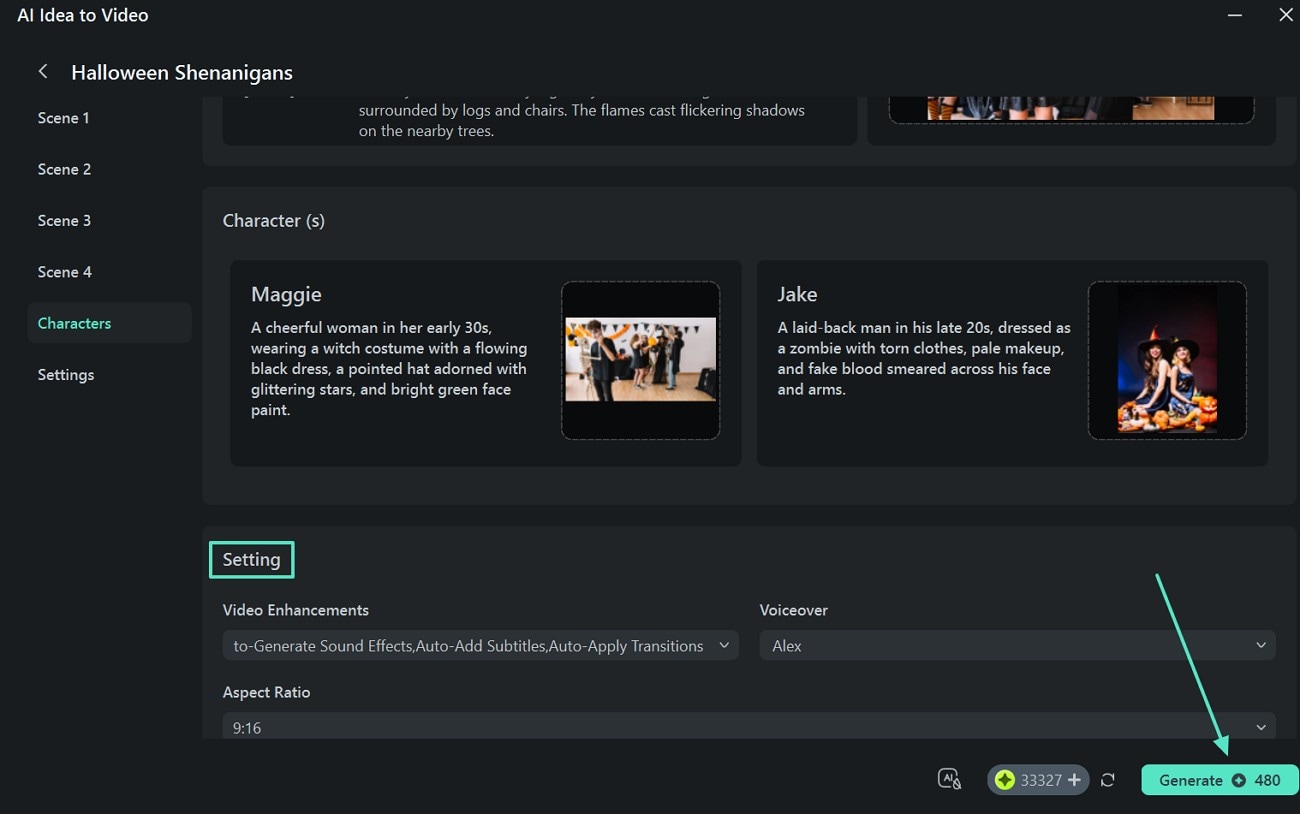This screenshot has height=814, width=1300.
Task: Select Scene 3 in sidebar
Action: [64, 220]
